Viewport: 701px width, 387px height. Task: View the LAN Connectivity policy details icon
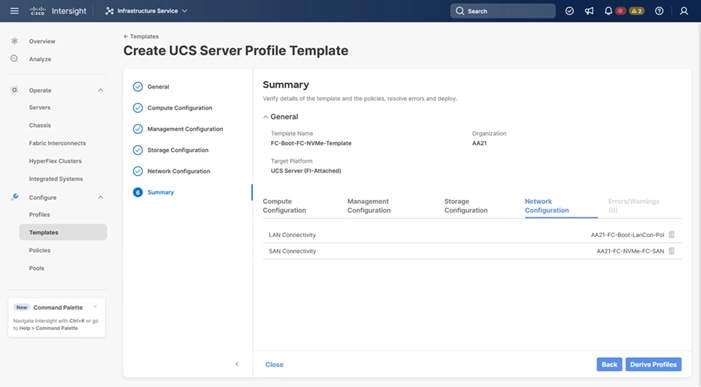(x=671, y=235)
